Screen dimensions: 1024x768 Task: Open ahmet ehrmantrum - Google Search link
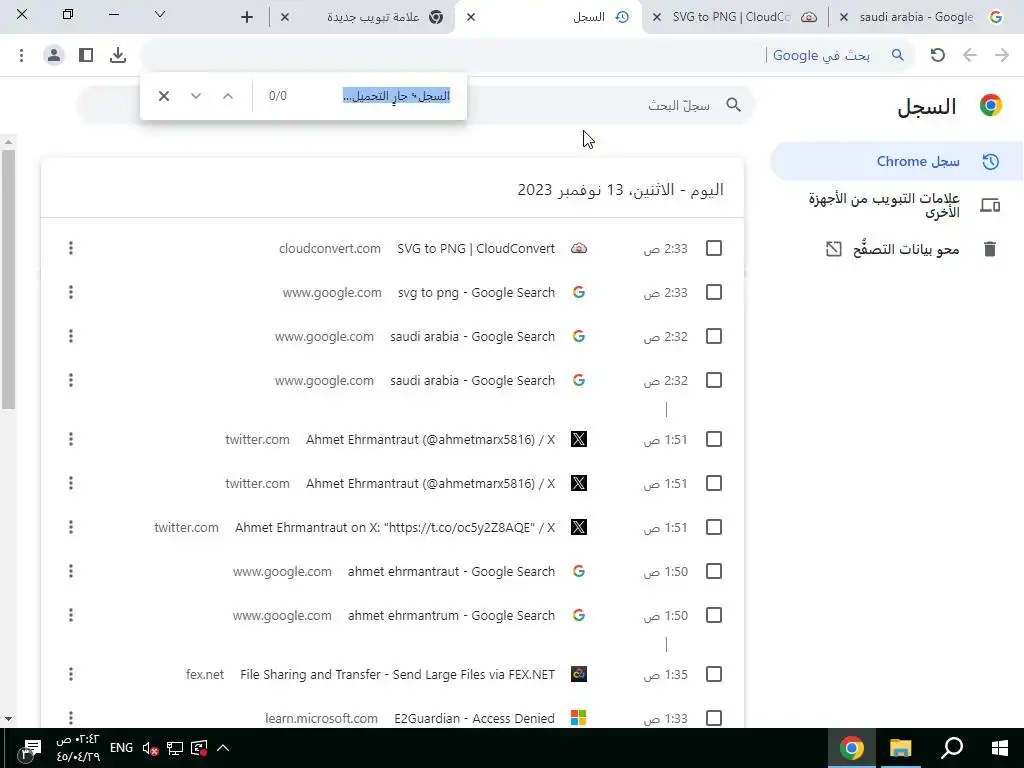coord(451,615)
